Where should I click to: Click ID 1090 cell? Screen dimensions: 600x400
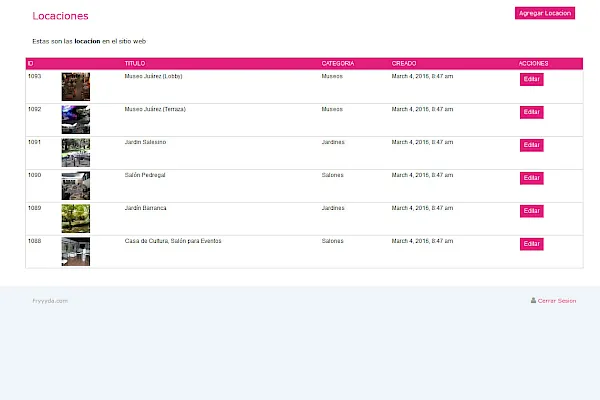(x=34, y=175)
